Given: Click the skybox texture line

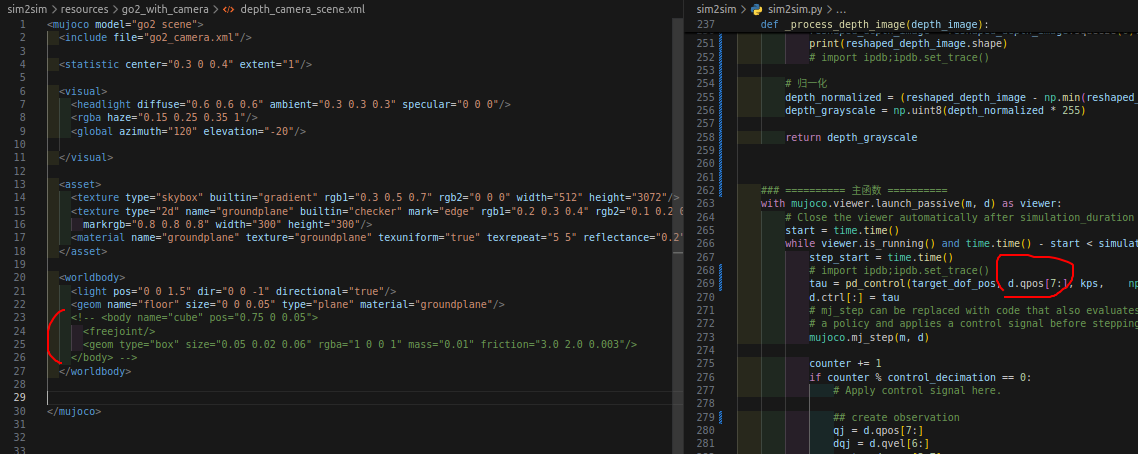Looking at the screenshot, I should 374,197.
